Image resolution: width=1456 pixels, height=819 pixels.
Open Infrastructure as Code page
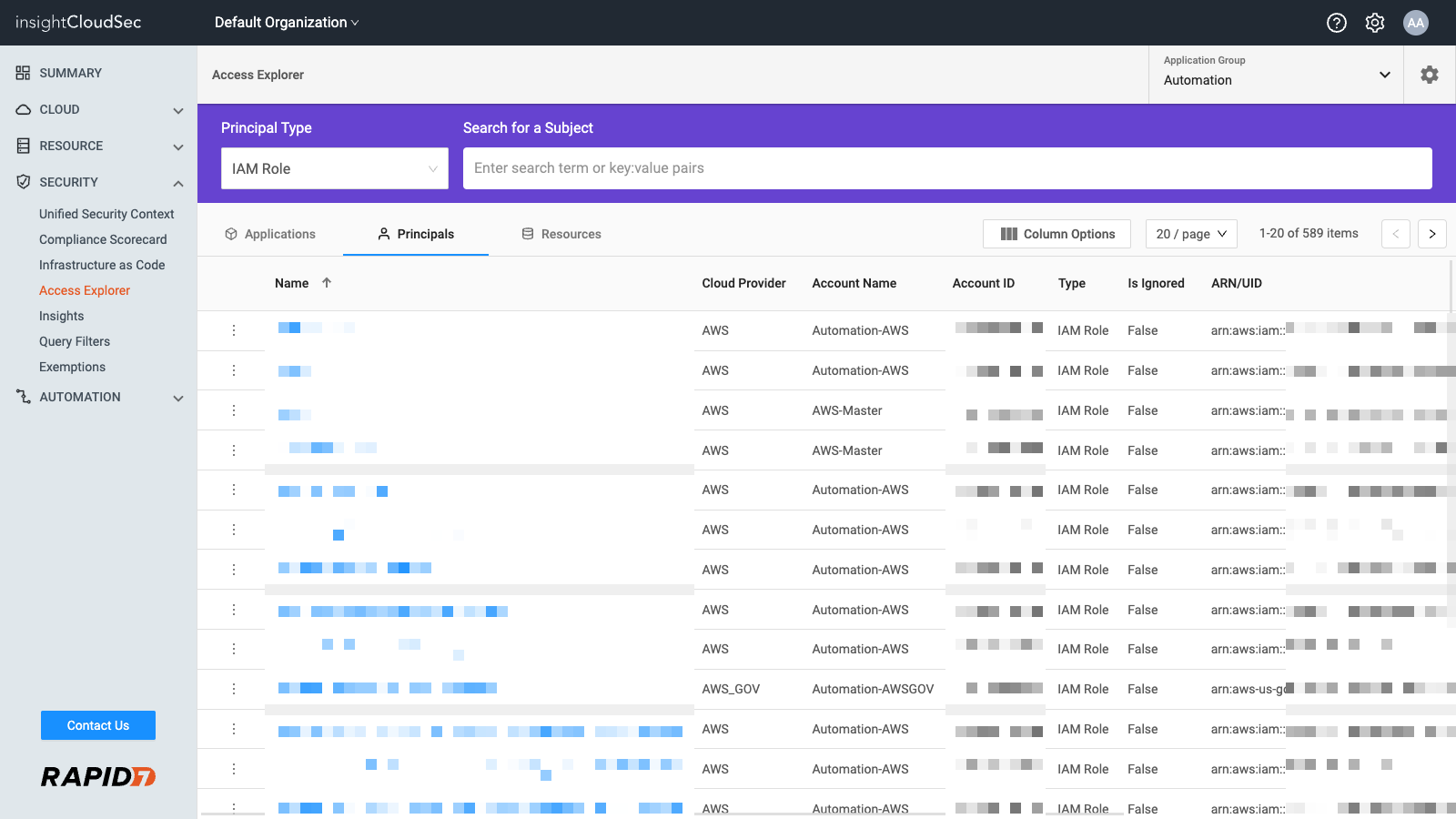click(x=102, y=265)
